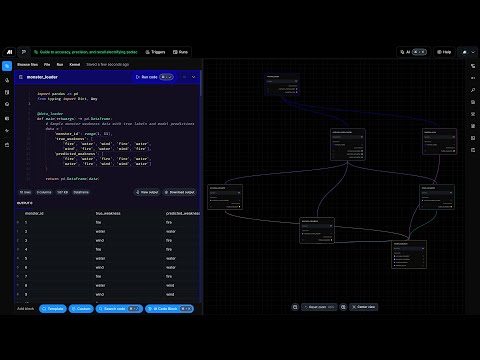The image size is (480, 360).
Task: Click the bottom icon in the right sidebar
Action: click(473, 150)
